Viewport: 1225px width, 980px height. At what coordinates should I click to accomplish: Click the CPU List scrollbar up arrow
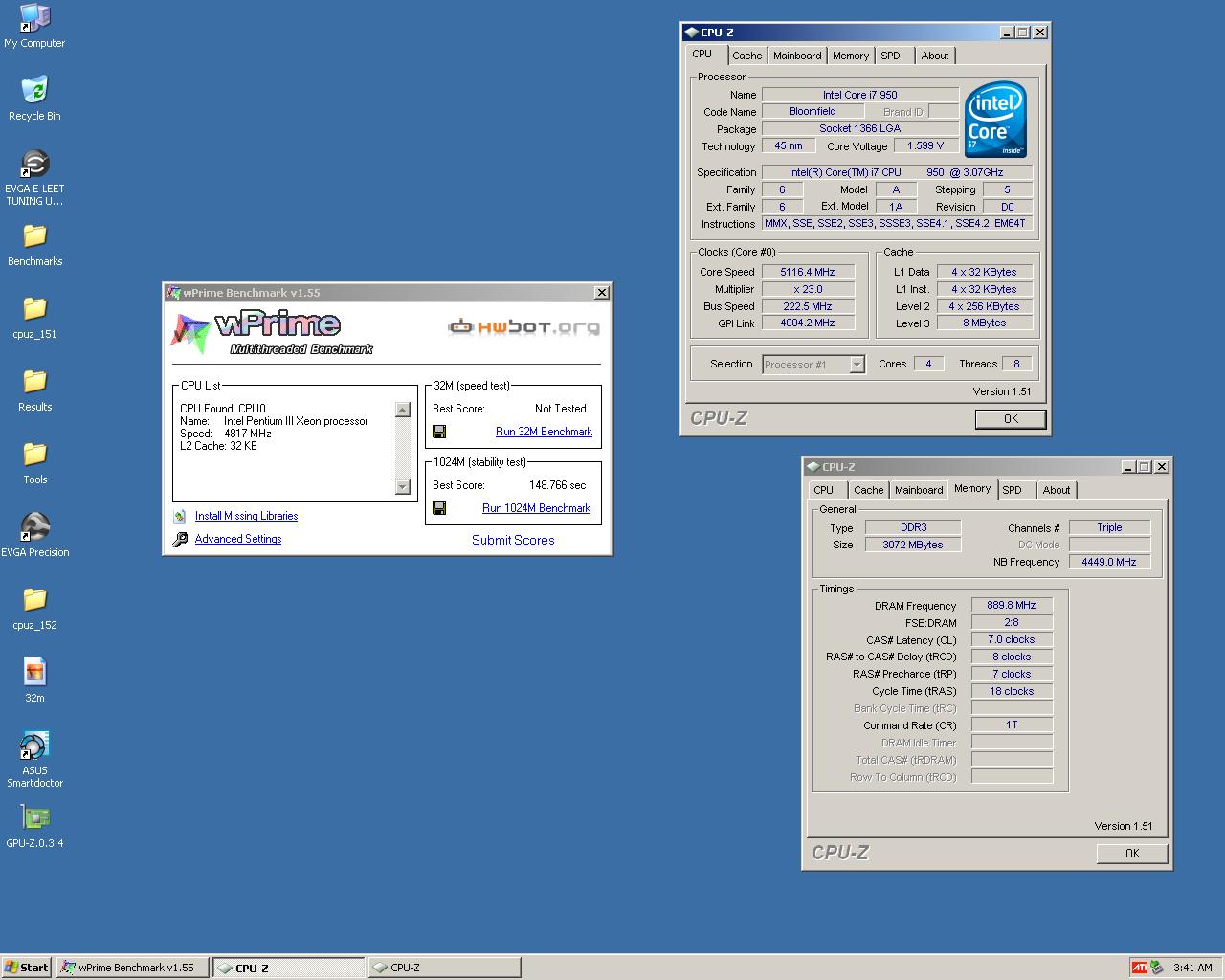(x=403, y=410)
